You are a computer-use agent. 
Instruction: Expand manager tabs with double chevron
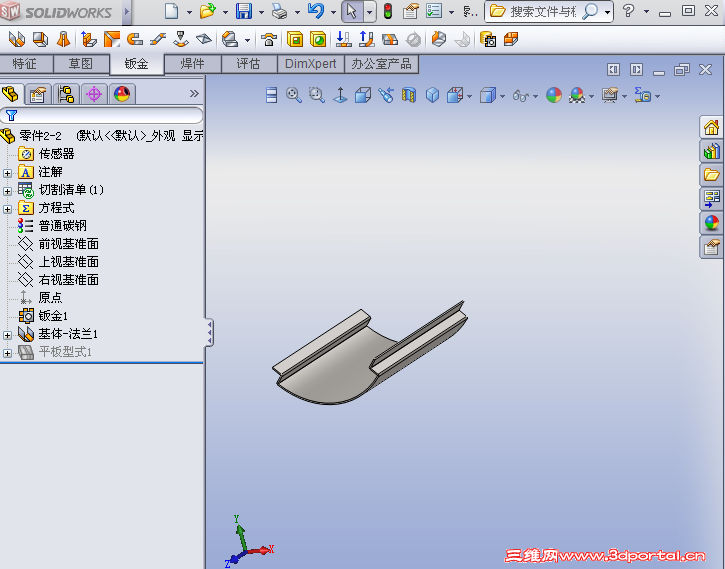[194, 94]
